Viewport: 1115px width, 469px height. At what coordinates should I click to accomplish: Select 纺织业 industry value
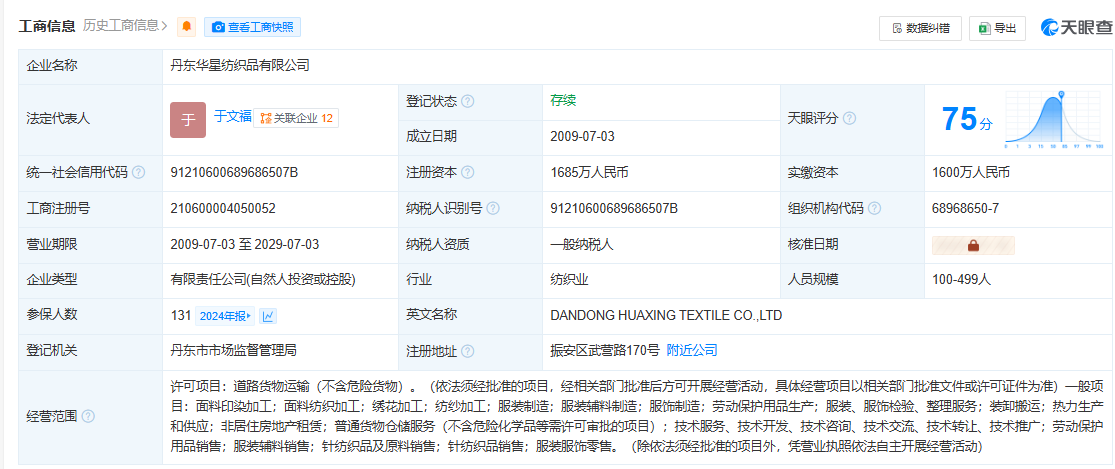click(569, 280)
